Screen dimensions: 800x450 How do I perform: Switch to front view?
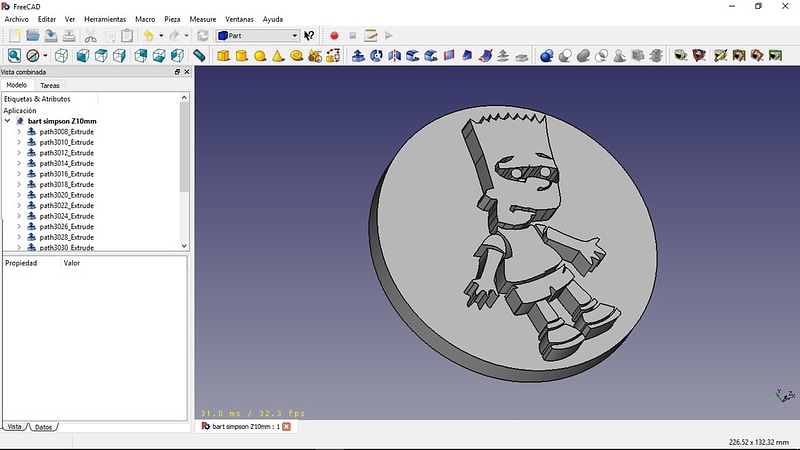click(x=83, y=56)
